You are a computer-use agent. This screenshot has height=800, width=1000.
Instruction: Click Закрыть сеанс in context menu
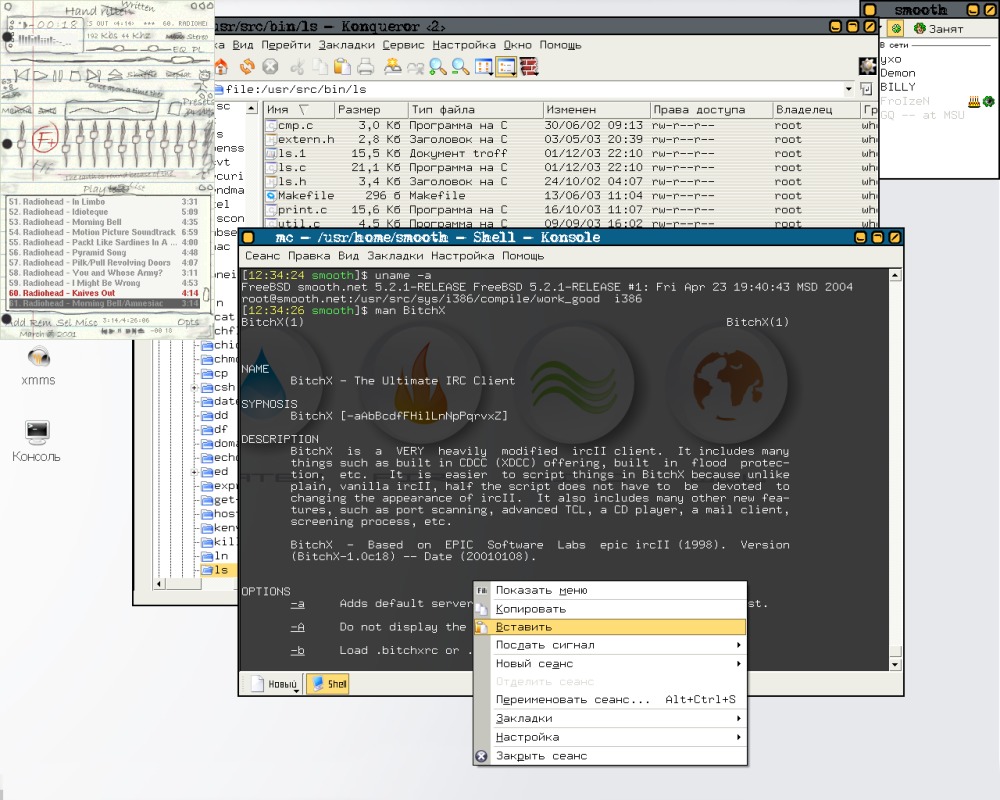coord(610,756)
